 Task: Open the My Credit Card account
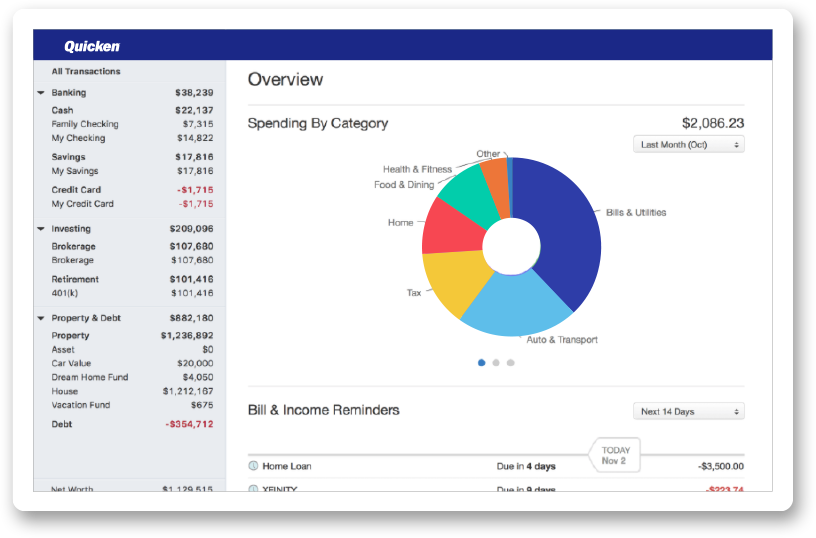(x=132, y=204)
